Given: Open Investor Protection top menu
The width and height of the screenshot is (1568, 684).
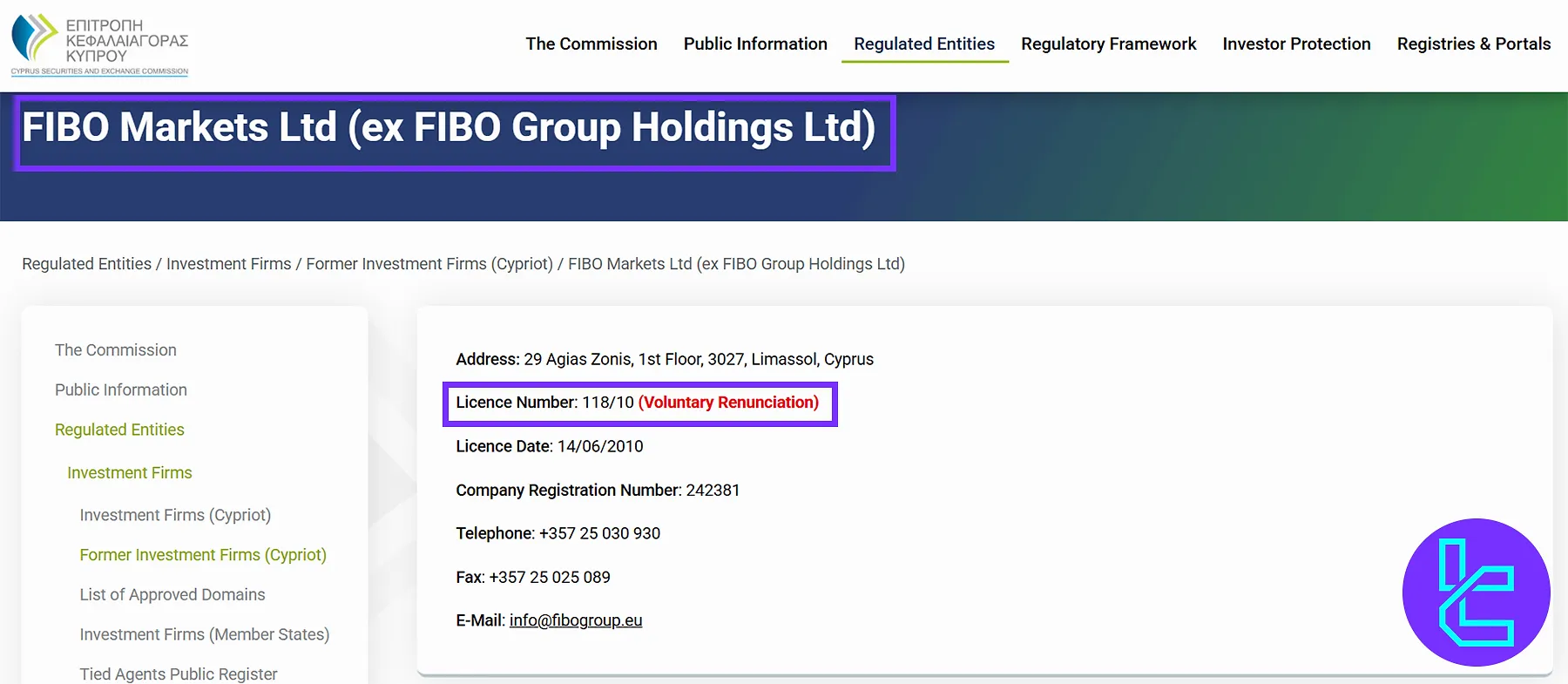Looking at the screenshot, I should coord(1296,44).
